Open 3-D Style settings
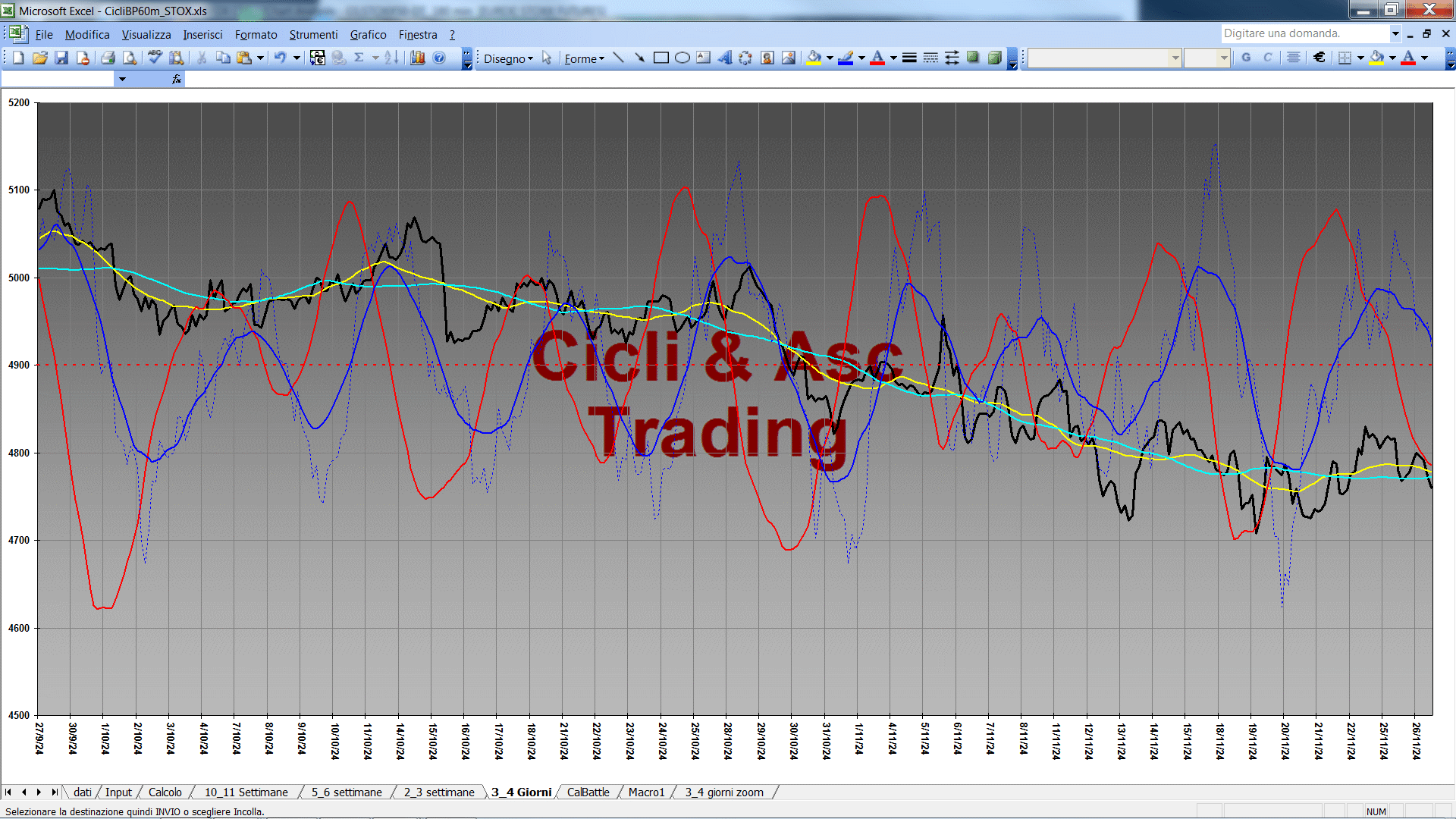Screen dimensions: 1456x819 [x=995, y=58]
